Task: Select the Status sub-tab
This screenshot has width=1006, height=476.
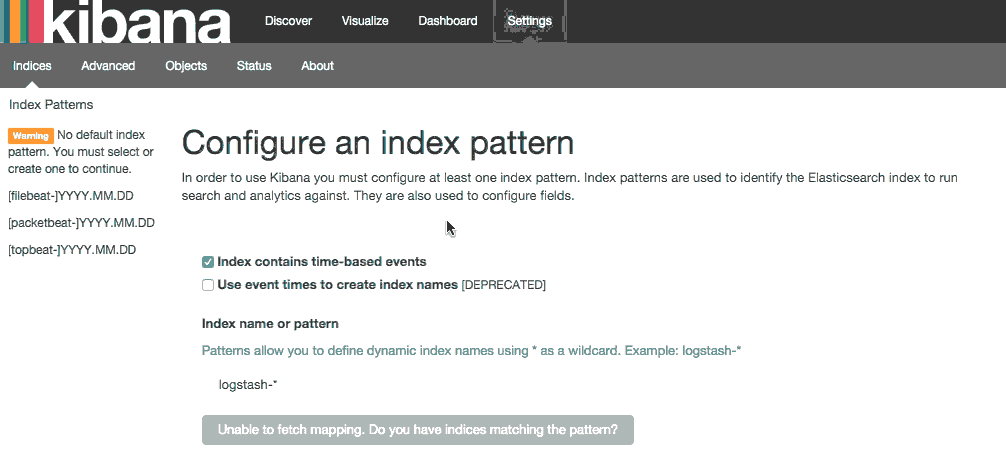Action: 254,65
